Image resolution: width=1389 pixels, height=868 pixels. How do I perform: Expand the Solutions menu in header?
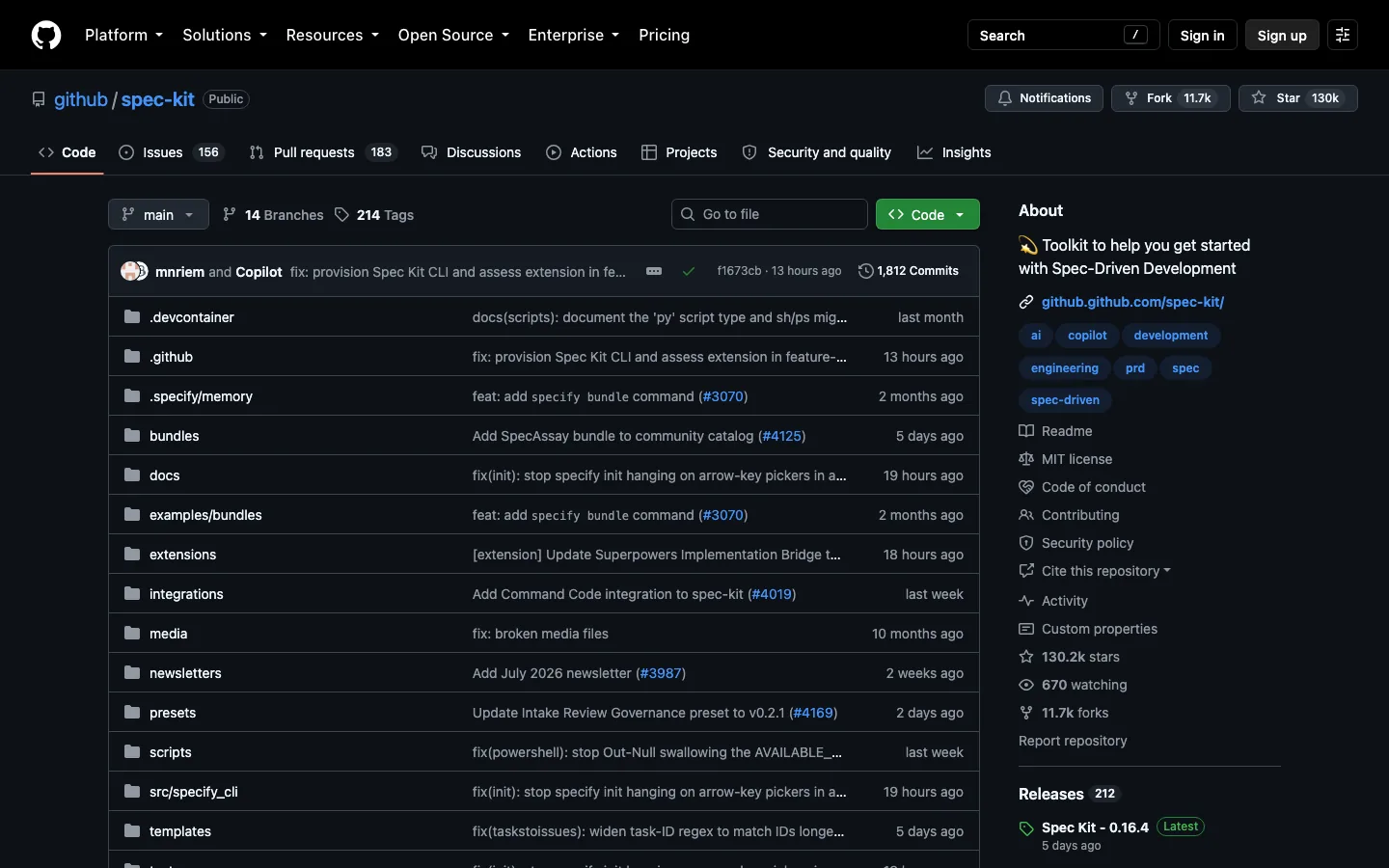point(224,35)
